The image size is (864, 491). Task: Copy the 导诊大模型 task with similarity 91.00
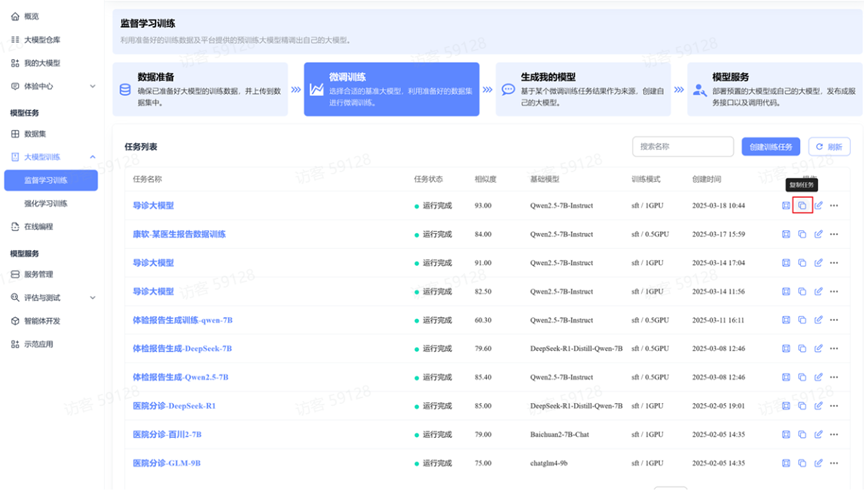click(802, 263)
